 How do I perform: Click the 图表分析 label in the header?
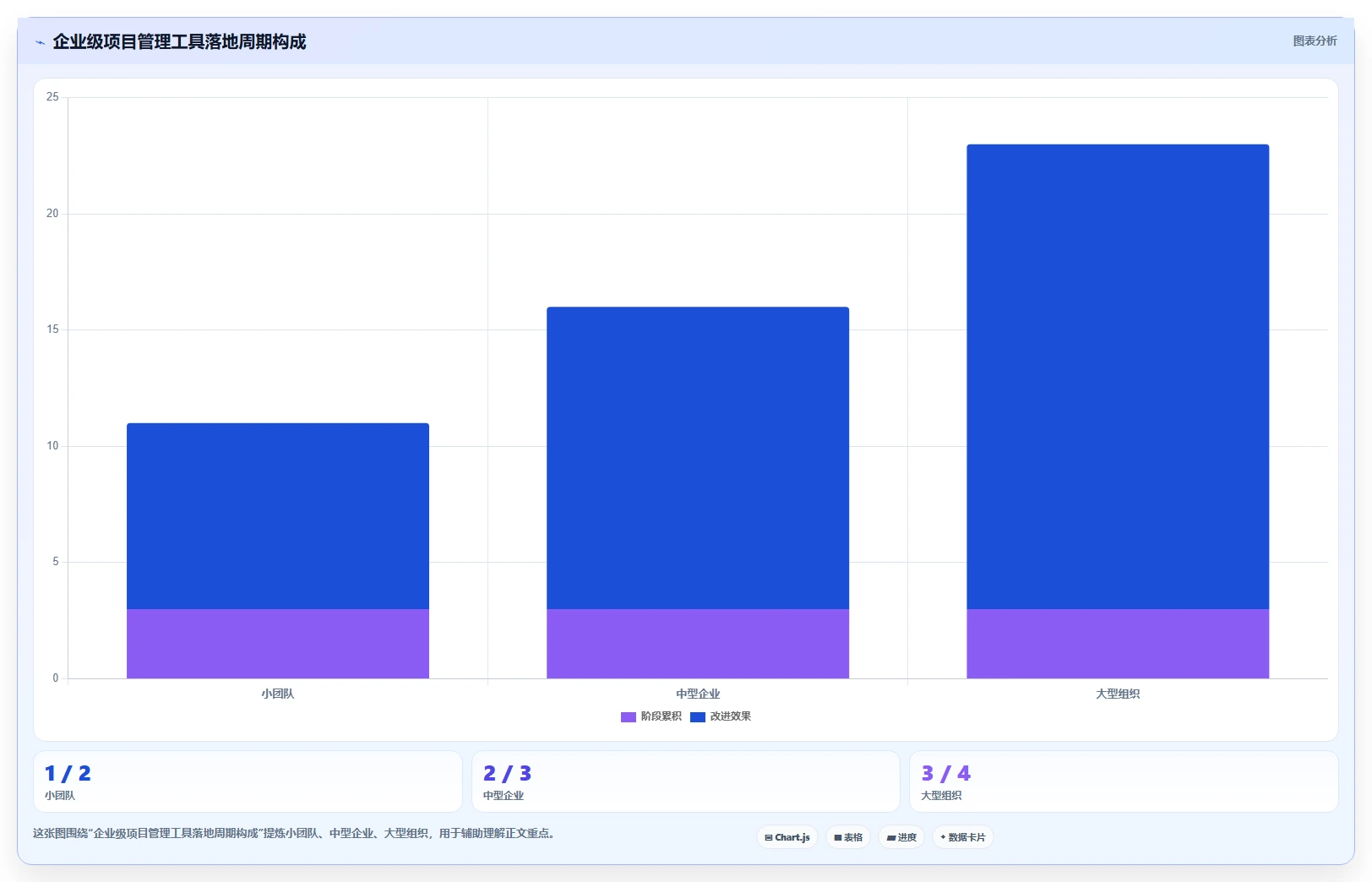(x=1315, y=41)
